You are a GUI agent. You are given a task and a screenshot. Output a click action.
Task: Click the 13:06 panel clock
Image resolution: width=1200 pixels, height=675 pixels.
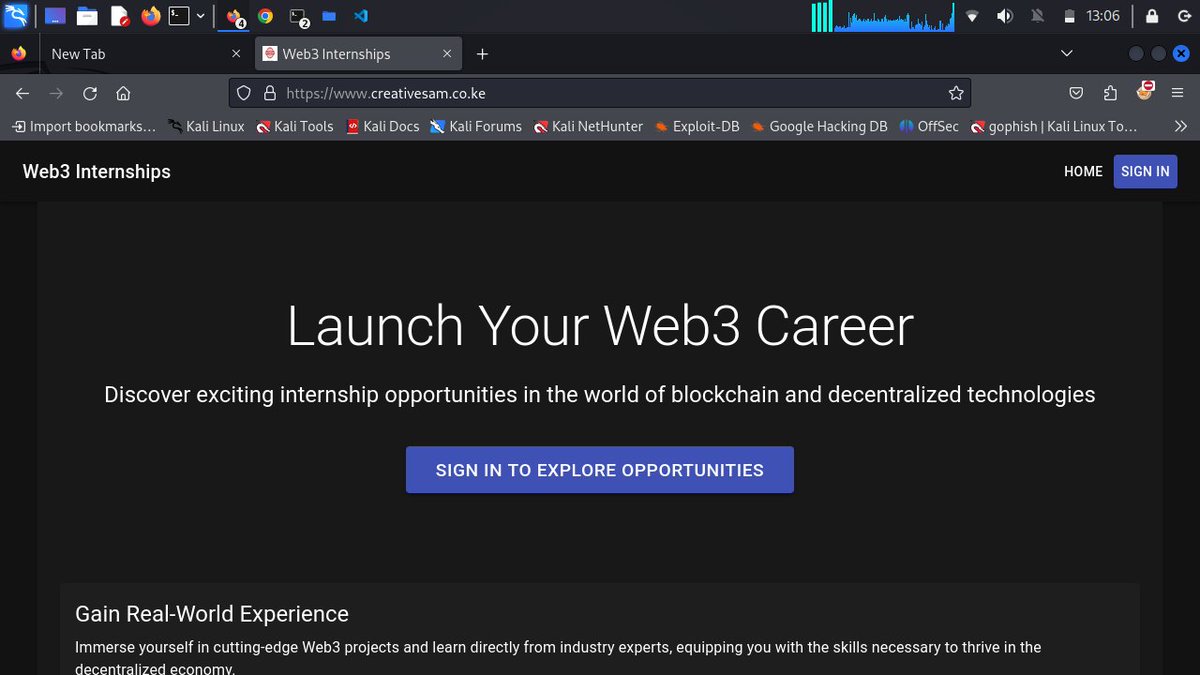[1103, 16]
